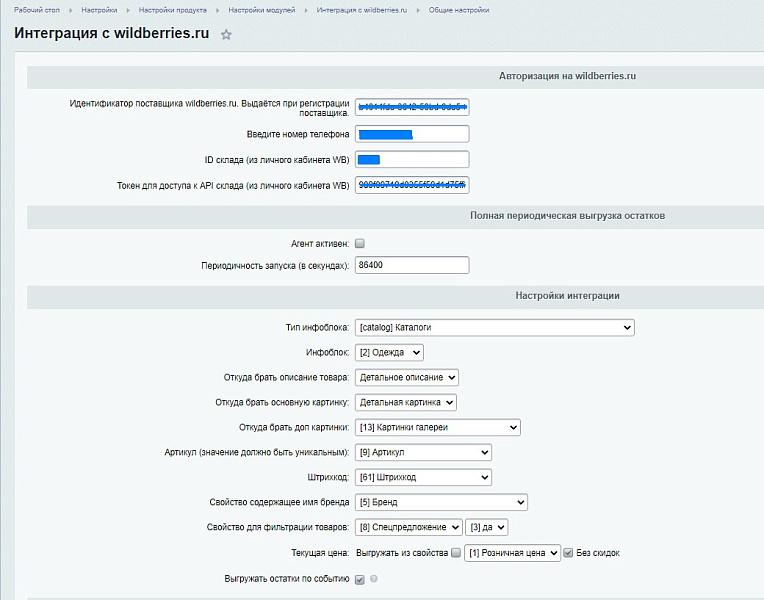764x600 pixels.
Task: Open the 'Тип инфоблока' dropdown
Action: coord(494,327)
